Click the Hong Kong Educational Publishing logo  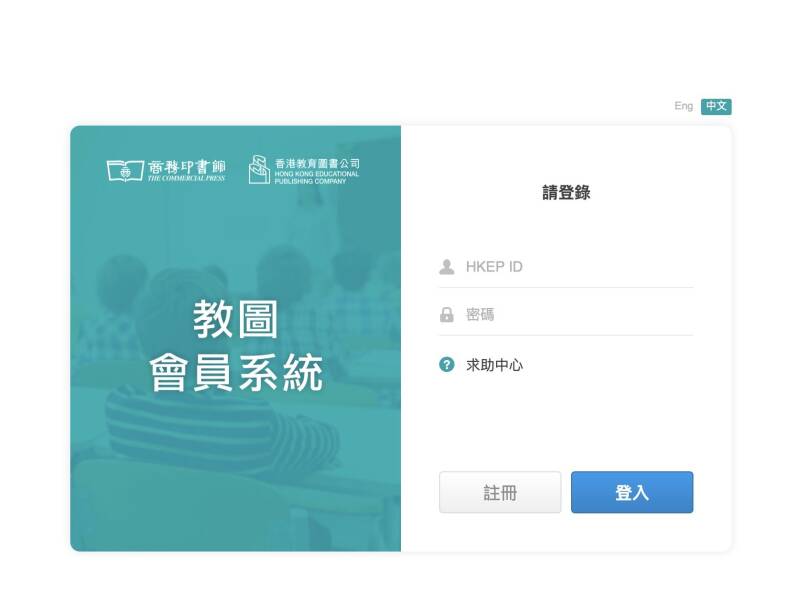(x=259, y=169)
